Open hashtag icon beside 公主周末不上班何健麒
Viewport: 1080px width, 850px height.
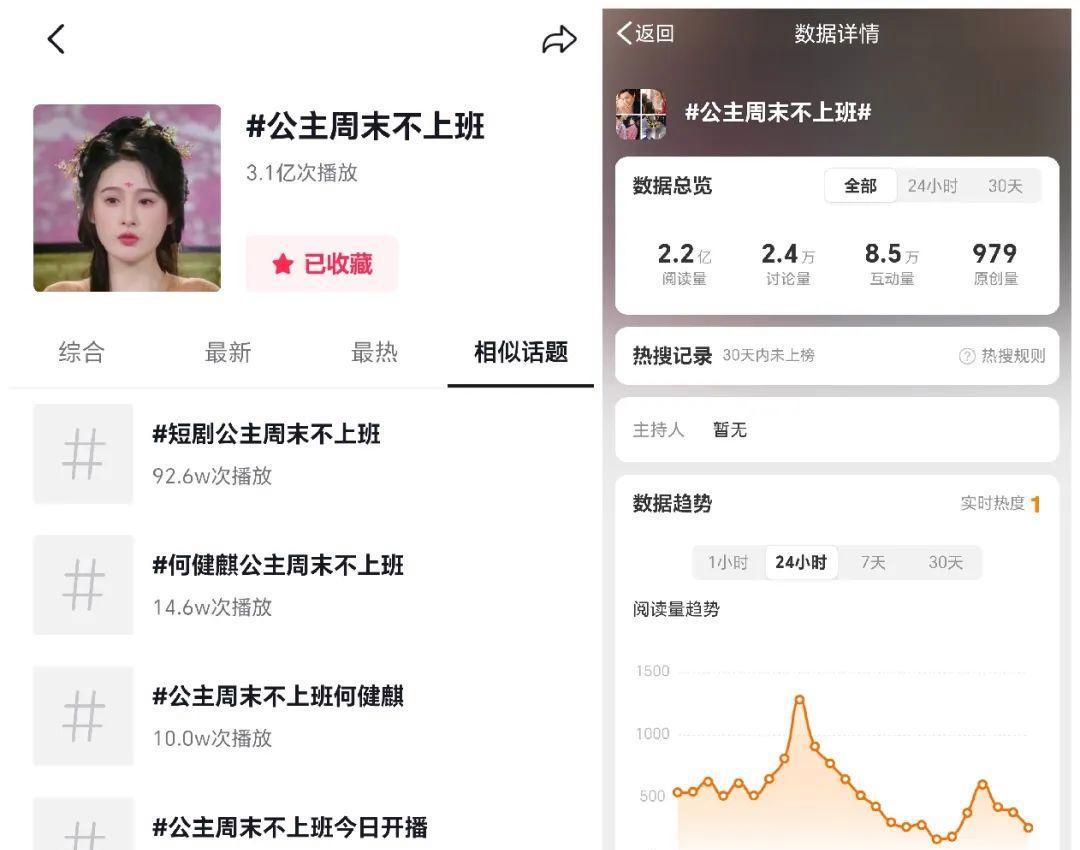pos(83,716)
